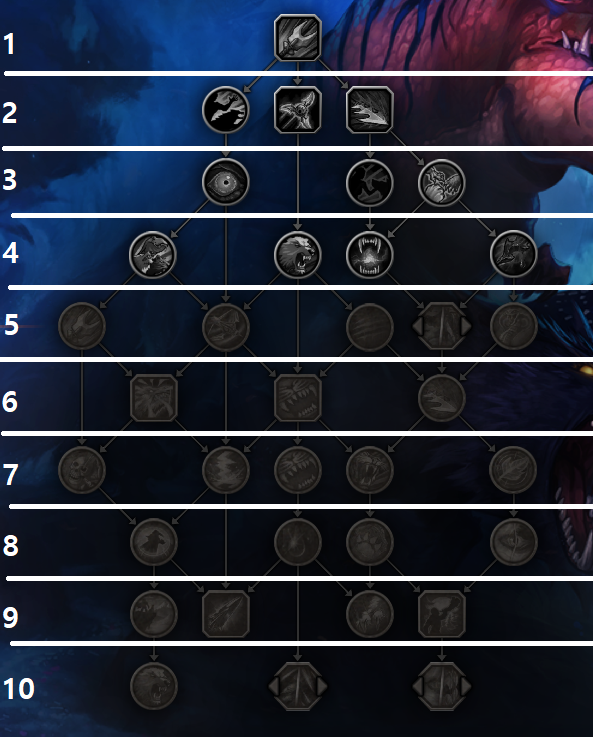Image resolution: width=593 pixels, height=737 pixels.
Task: Click the square fanged-maw talent in row 6
Action: click(298, 398)
